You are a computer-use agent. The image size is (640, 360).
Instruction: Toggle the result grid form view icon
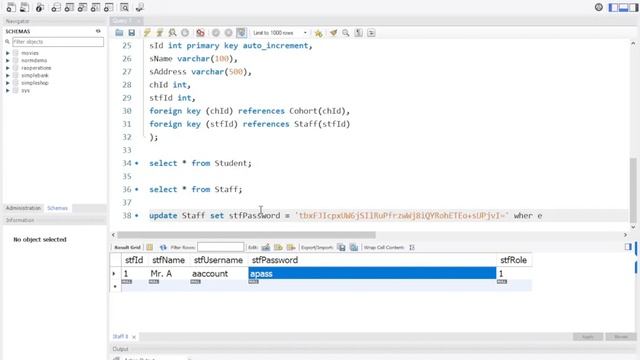pyautogui.click(x=628, y=247)
